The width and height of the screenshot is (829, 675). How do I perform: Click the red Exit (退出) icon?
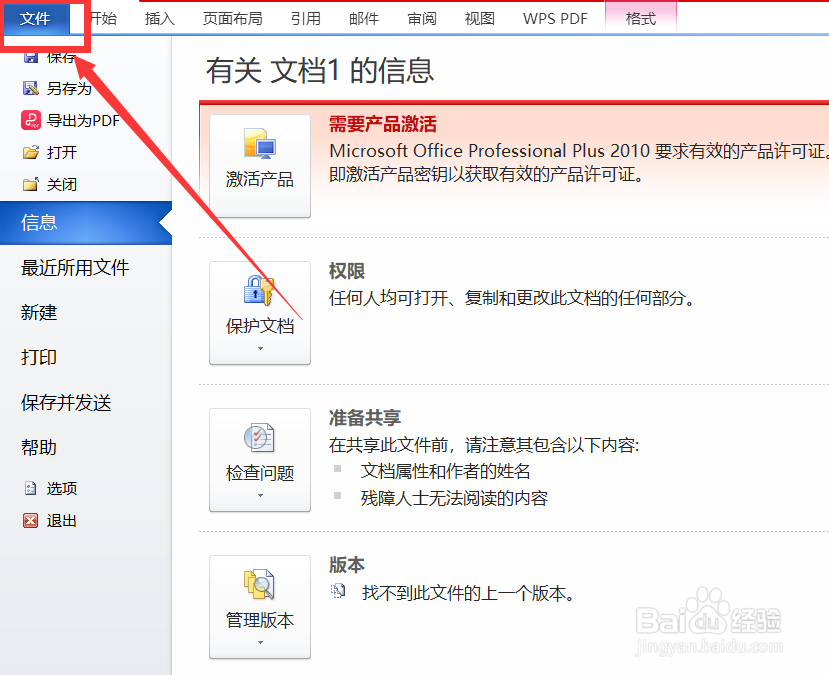pyautogui.click(x=31, y=521)
